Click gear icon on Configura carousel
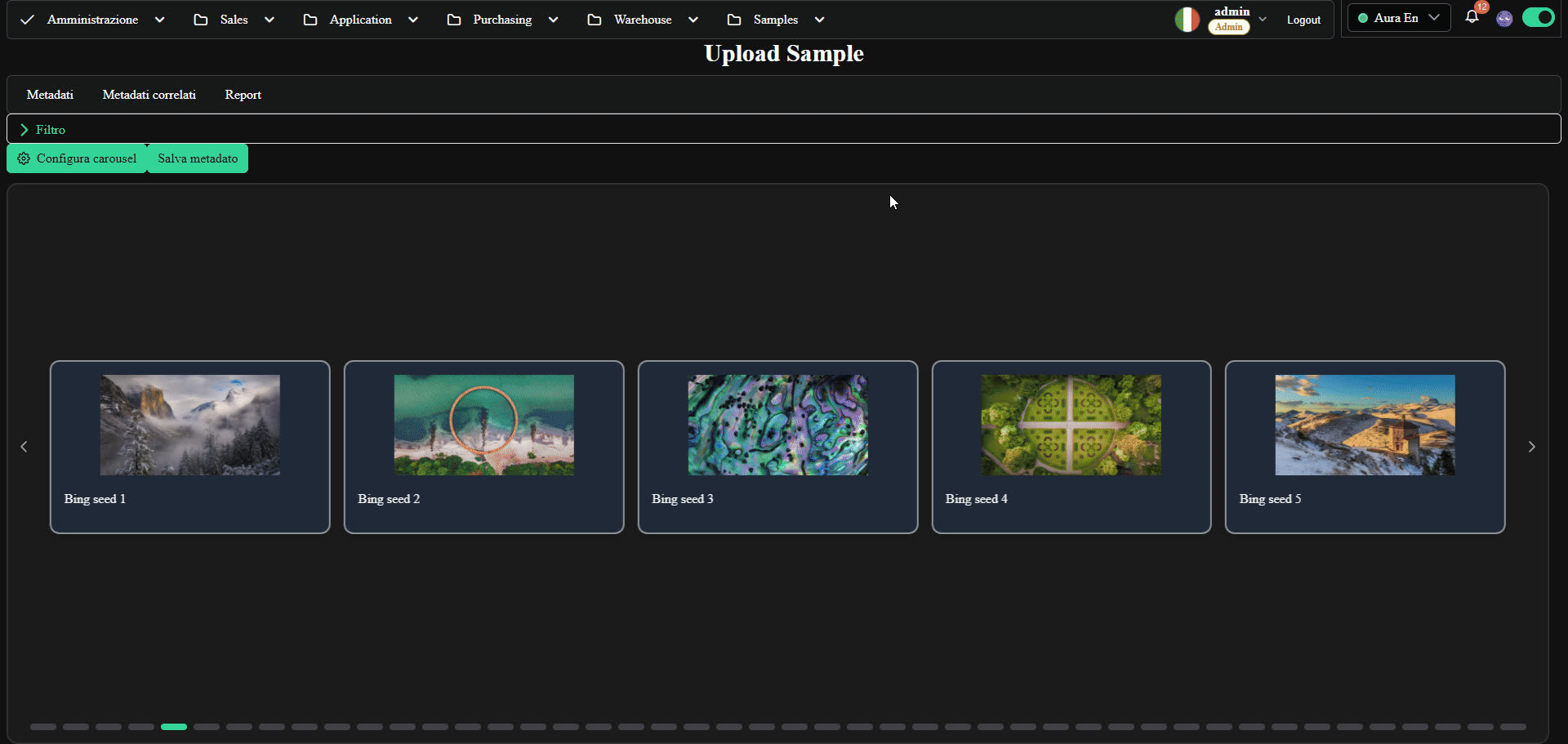The height and width of the screenshot is (744, 1568). tap(24, 158)
